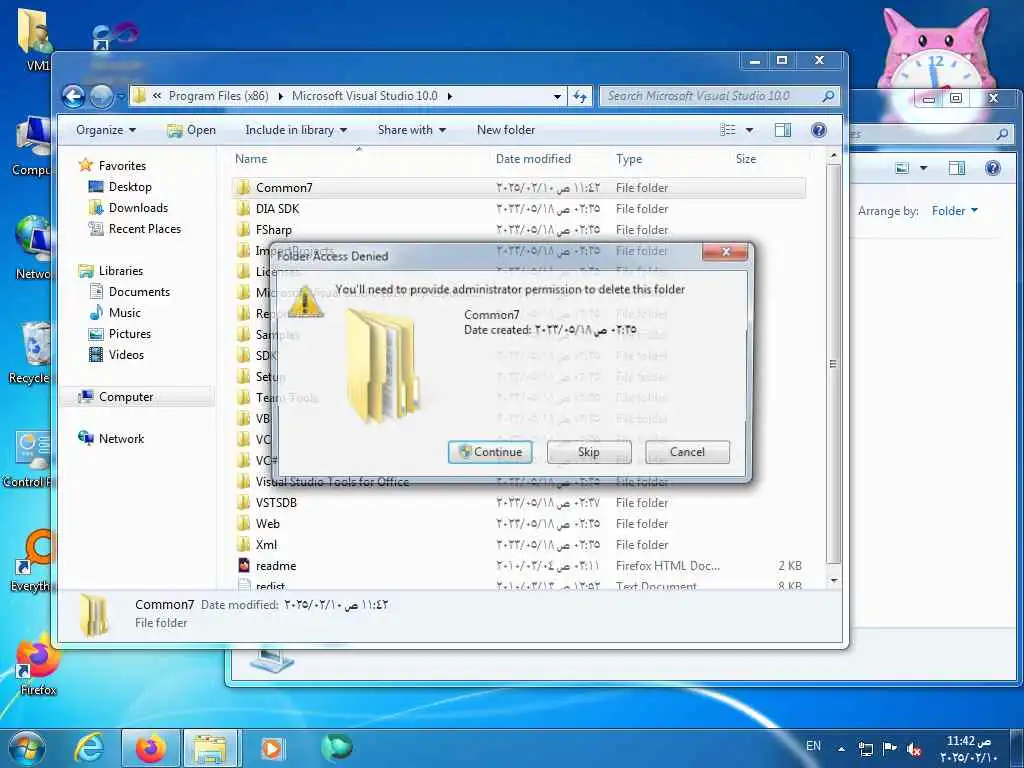The image size is (1024, 768).
Task: Open Windows Start menu
Action: 26,748
